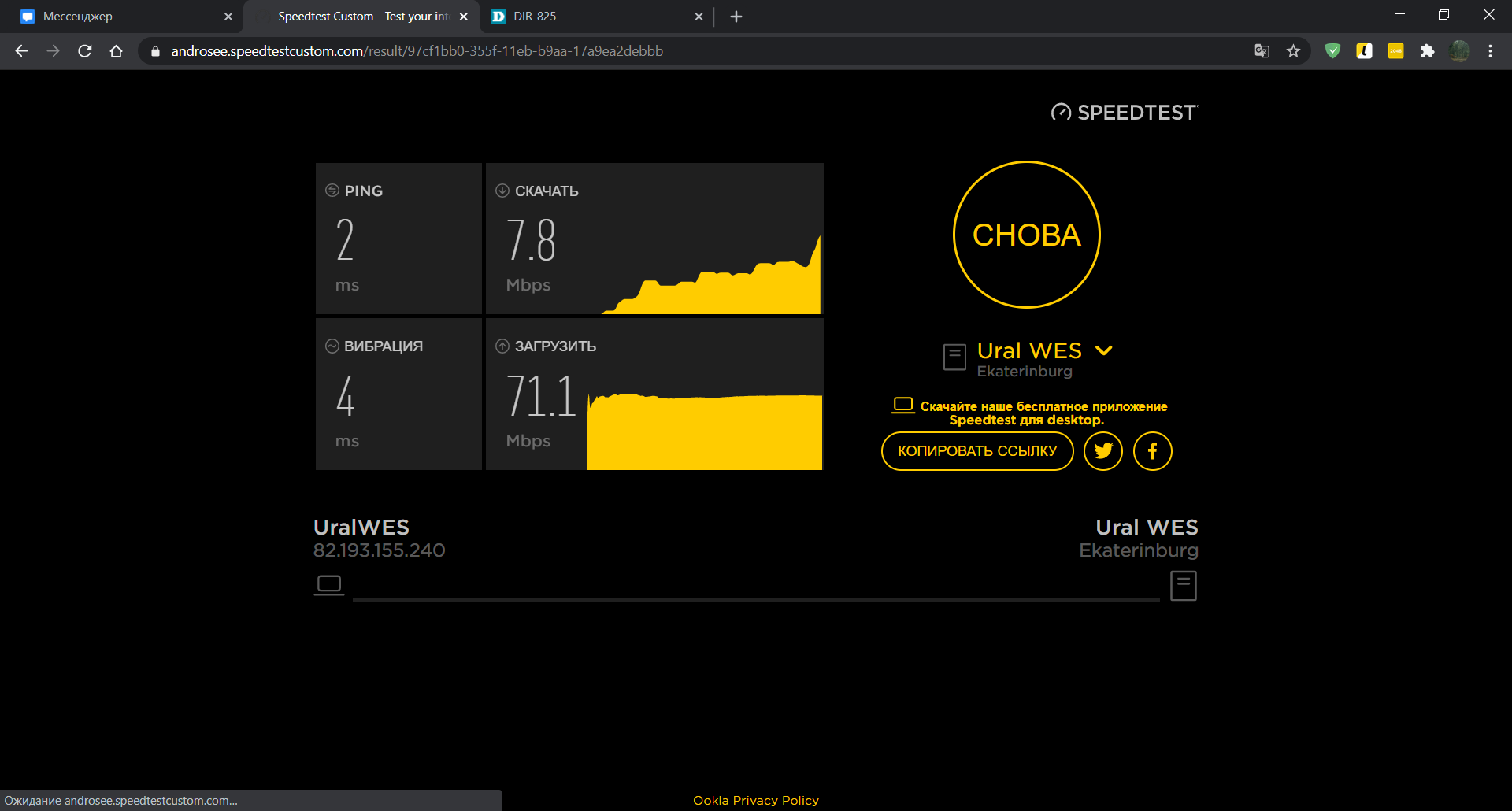The width and height of the screenshot is (1512, 811).
Task: Switch to the DIR-825 tab
Action: (x=596, y=17)
